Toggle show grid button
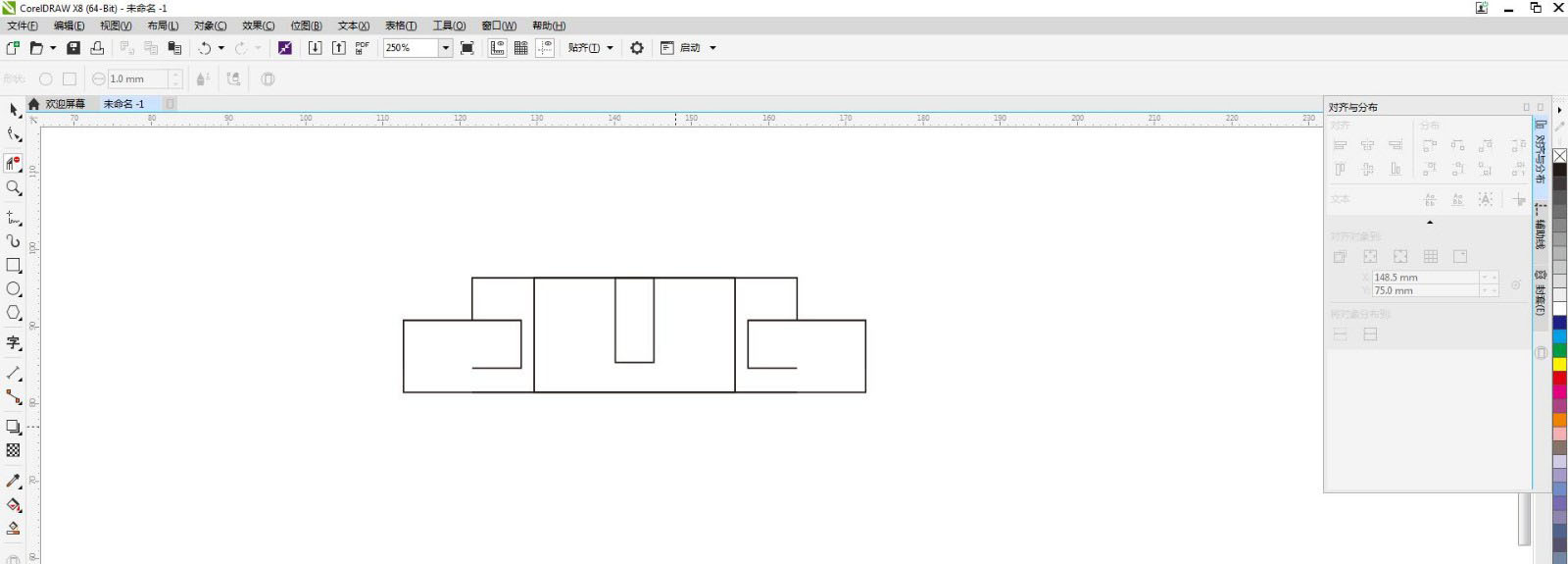 [x=521, y=48]
